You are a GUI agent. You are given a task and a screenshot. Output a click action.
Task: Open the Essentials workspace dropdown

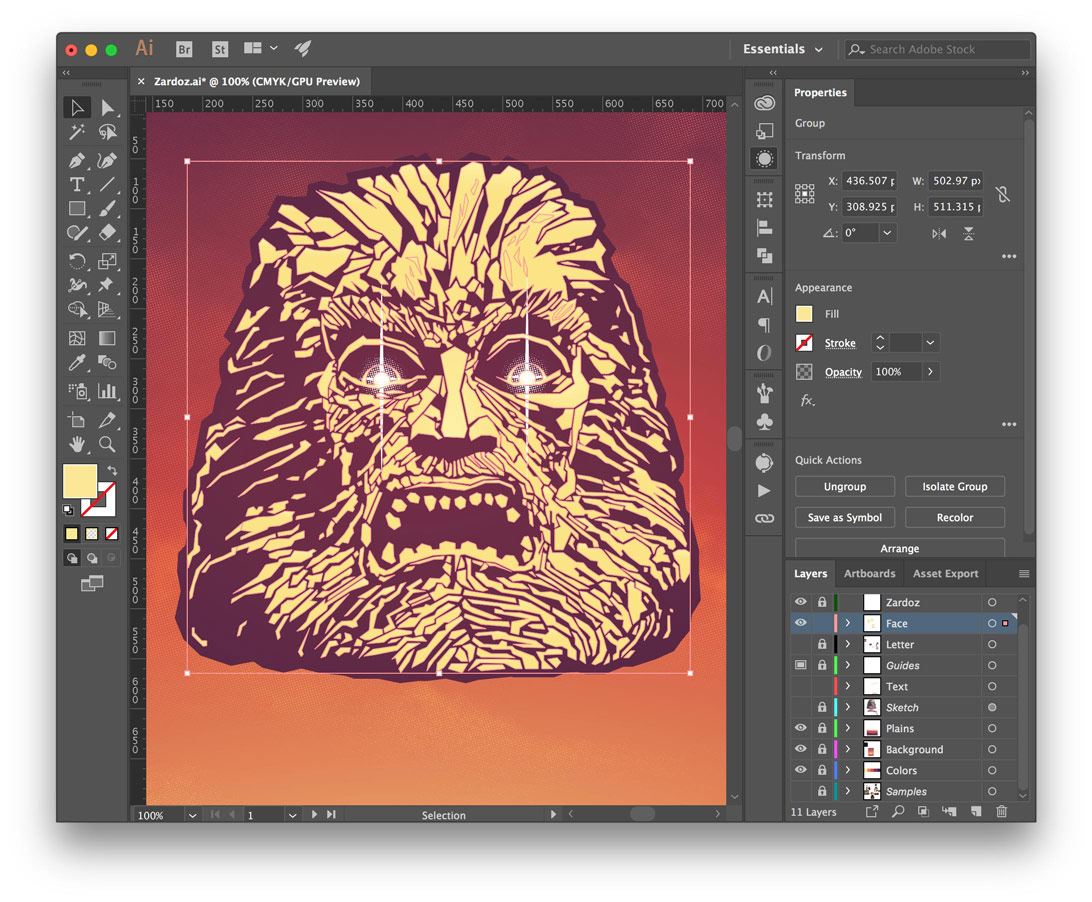coord(783,49)
